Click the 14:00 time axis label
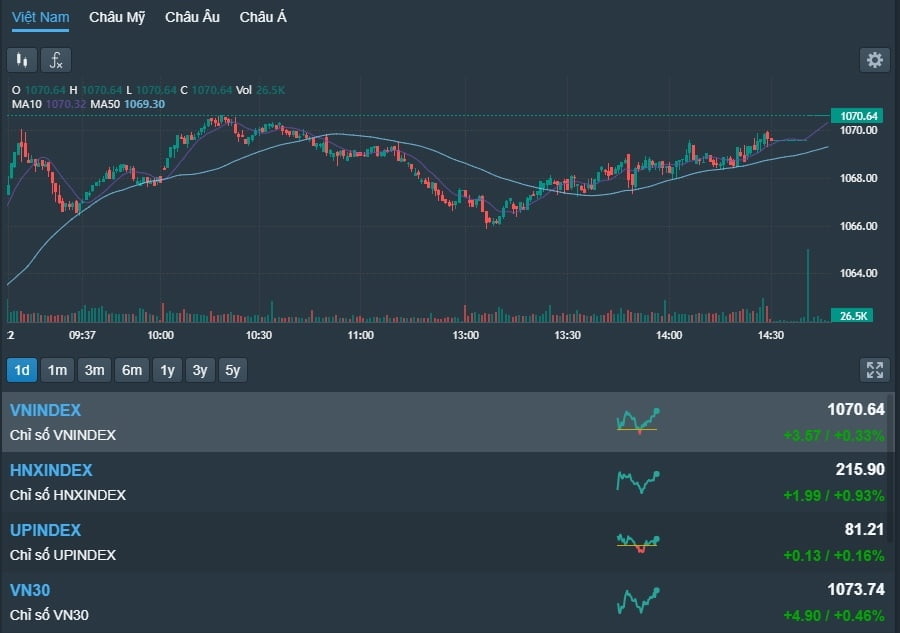 (x=669, y=335)
